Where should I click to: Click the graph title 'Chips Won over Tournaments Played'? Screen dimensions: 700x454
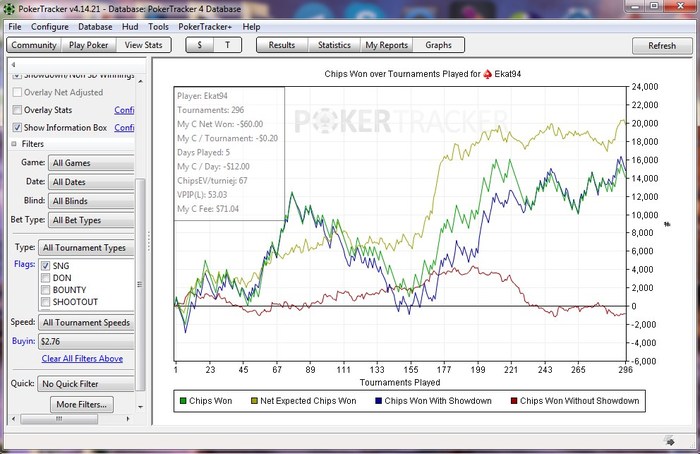[402, 74]
